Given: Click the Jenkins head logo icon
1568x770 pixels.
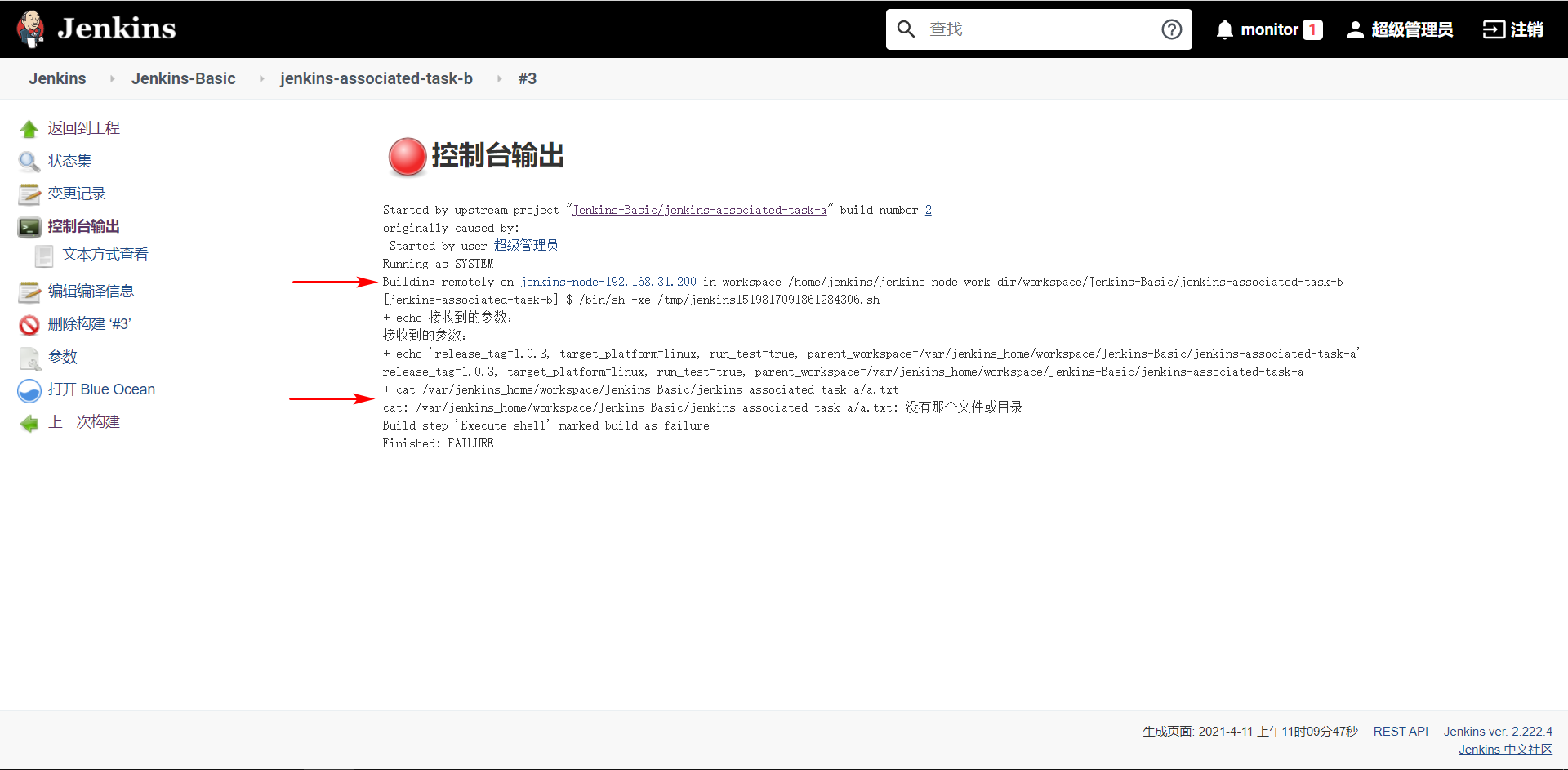Looking at the screenshot, I should coord(31,28).
